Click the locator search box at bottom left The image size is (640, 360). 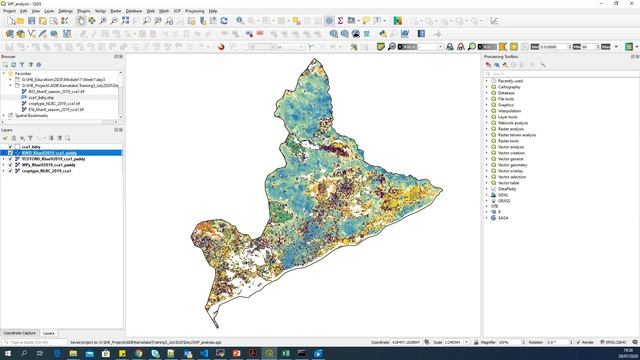[34, 342]
